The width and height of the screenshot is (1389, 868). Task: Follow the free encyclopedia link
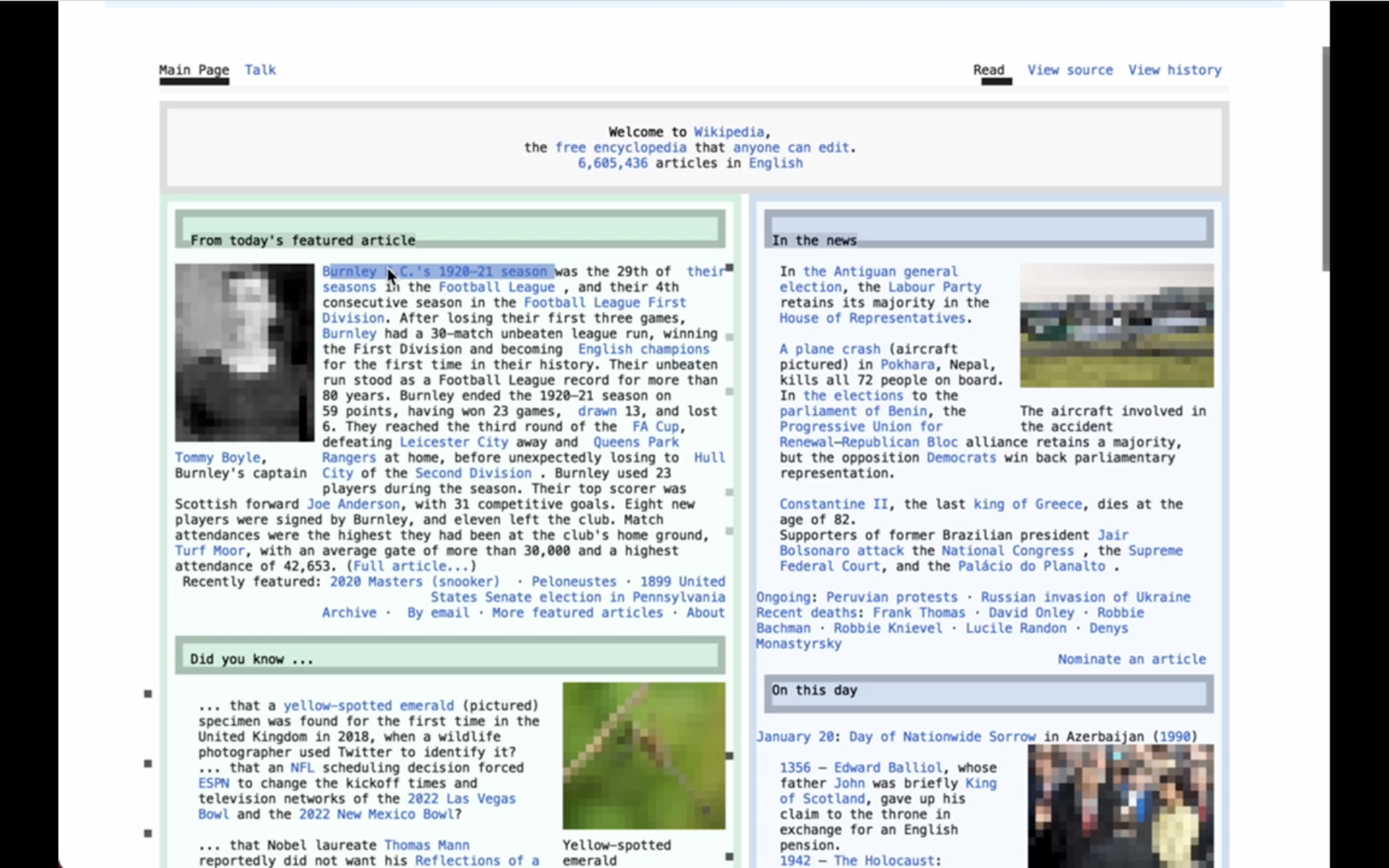click(x=620, y=148)
